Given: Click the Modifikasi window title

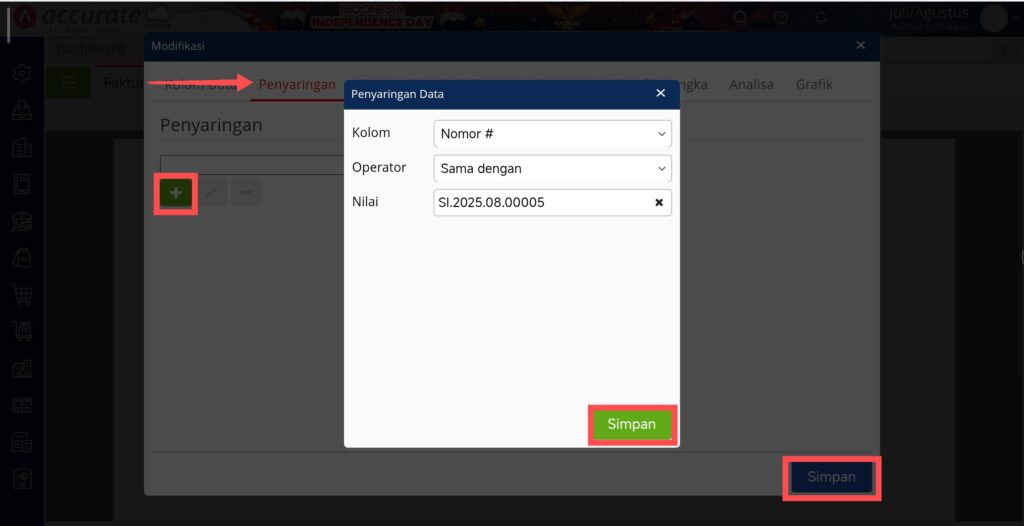Looking at the screenshot, I should coord(178,46).
